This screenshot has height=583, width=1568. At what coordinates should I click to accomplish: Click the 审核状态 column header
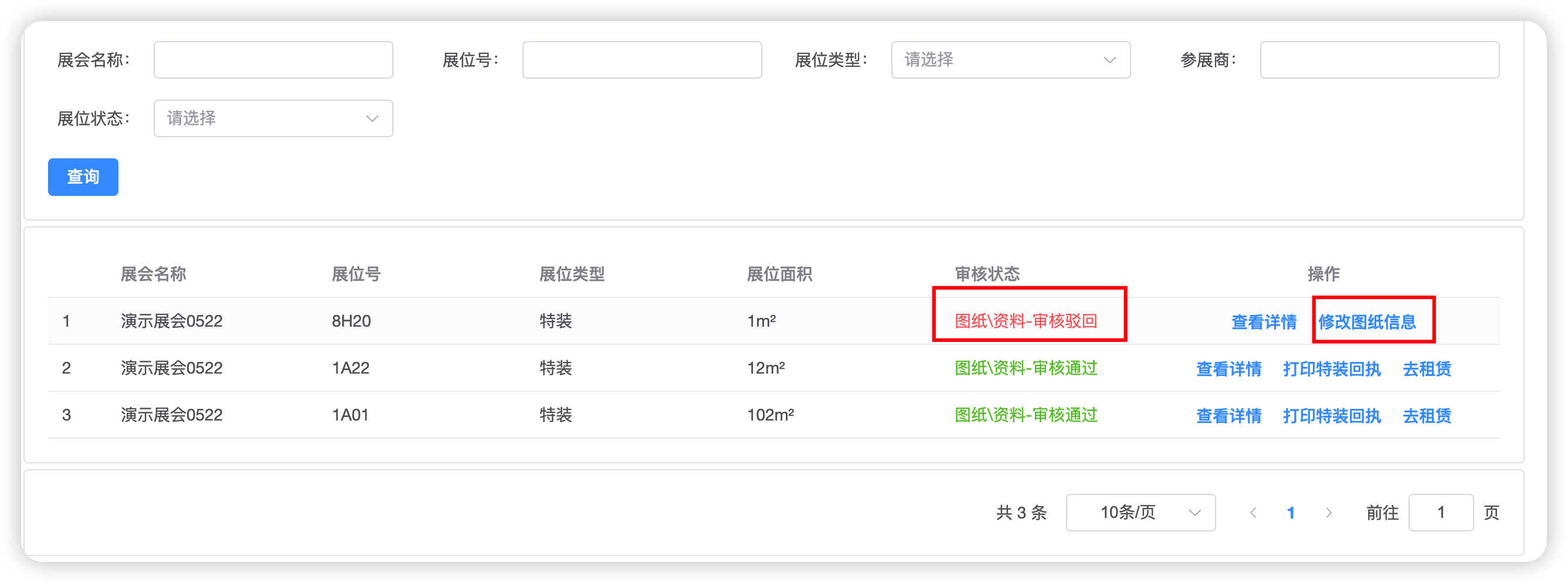pyautogui.click(x=987, y=274)
